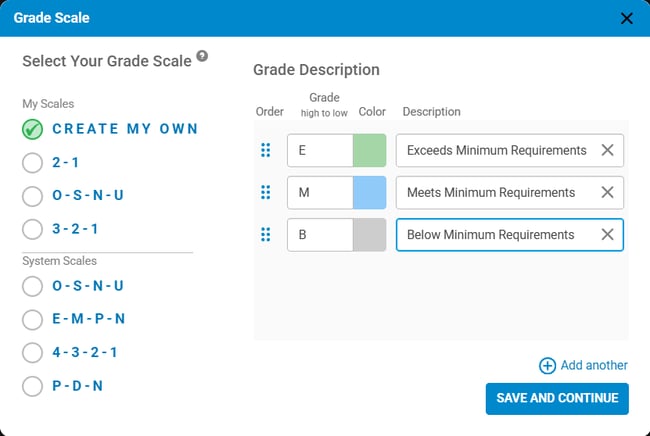Select the Create My Own option

tap(32, 129)
